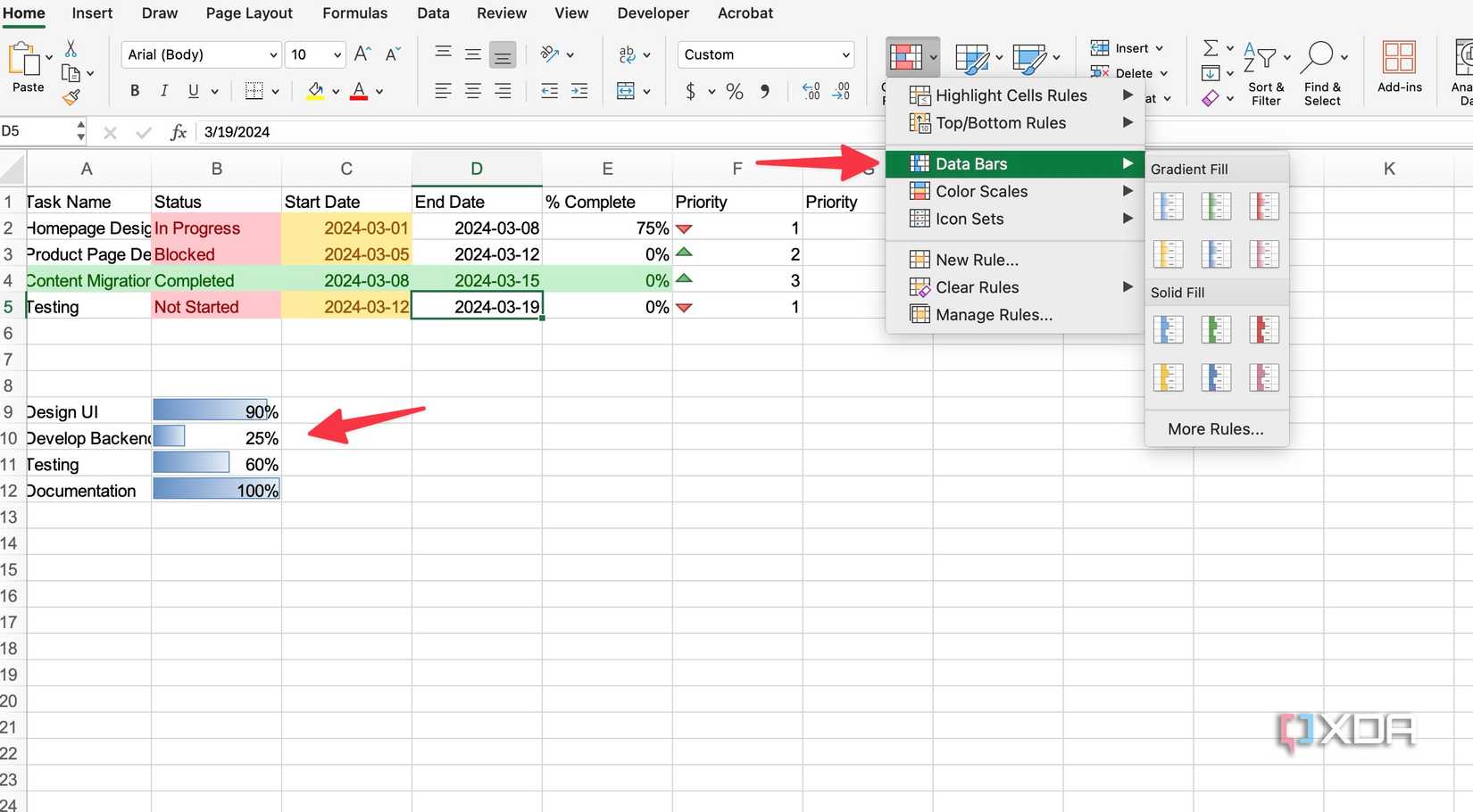Apply Underline to the selected cell
The height and width of the screenshot is (812, 1473).
click(x=192, y=90)
